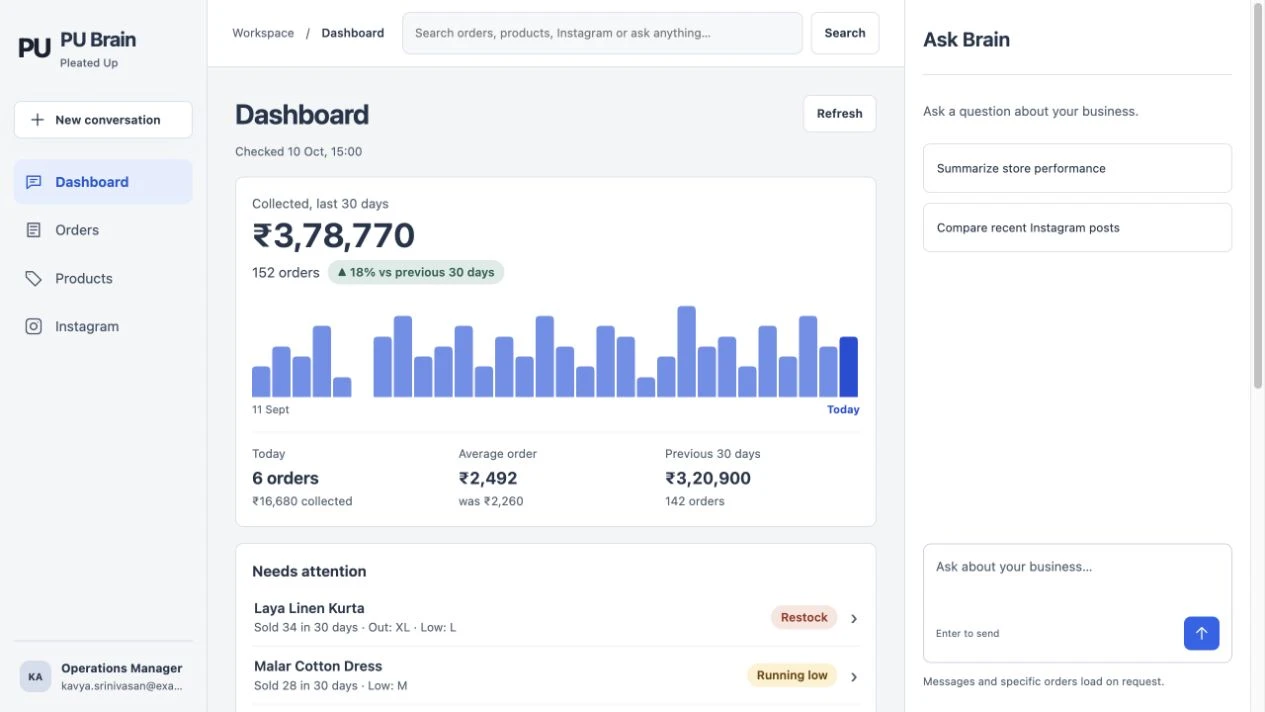Click the Operations Manager name
Viewport: 1265px width, 712px height.
tap(122, 668)
